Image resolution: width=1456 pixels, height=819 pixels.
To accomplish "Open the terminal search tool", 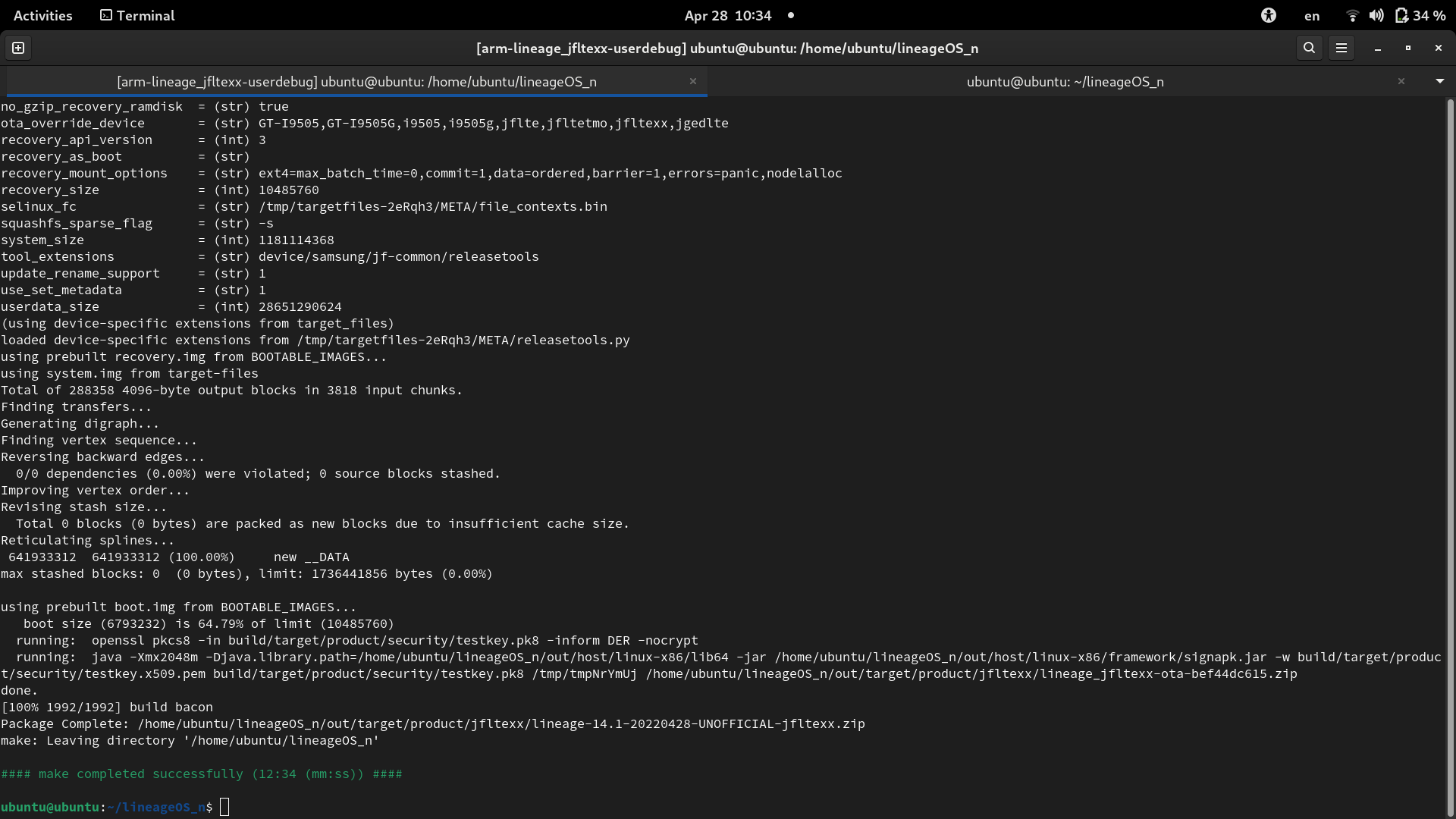I will [x=1309, y=48].
